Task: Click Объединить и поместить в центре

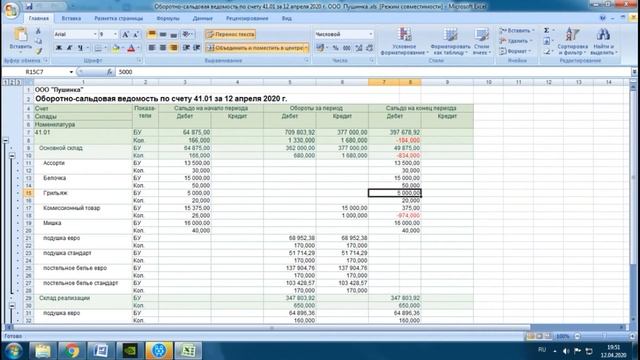Action: [x=255, y=48]
